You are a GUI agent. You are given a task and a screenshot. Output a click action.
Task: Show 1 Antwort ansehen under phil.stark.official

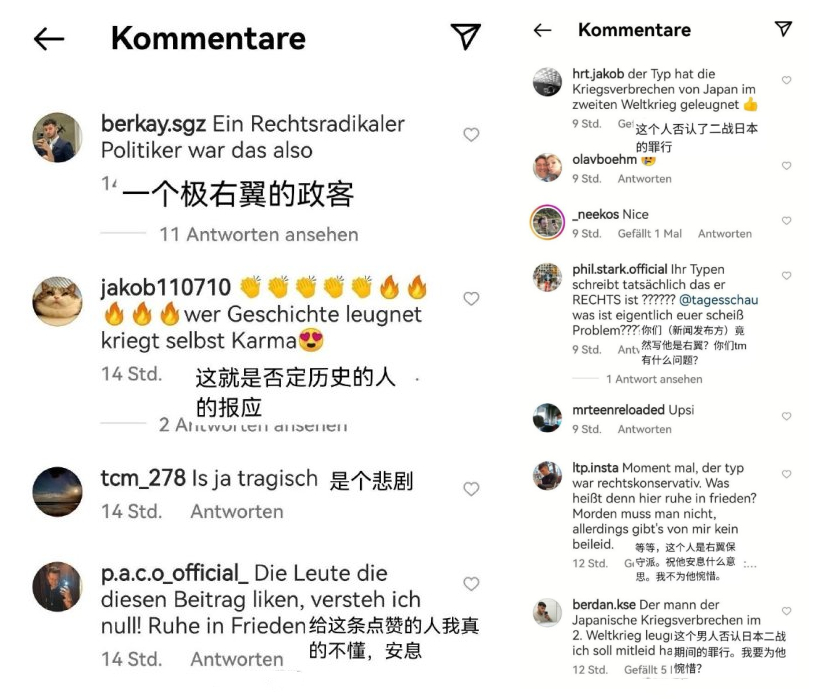click(654, 379)
